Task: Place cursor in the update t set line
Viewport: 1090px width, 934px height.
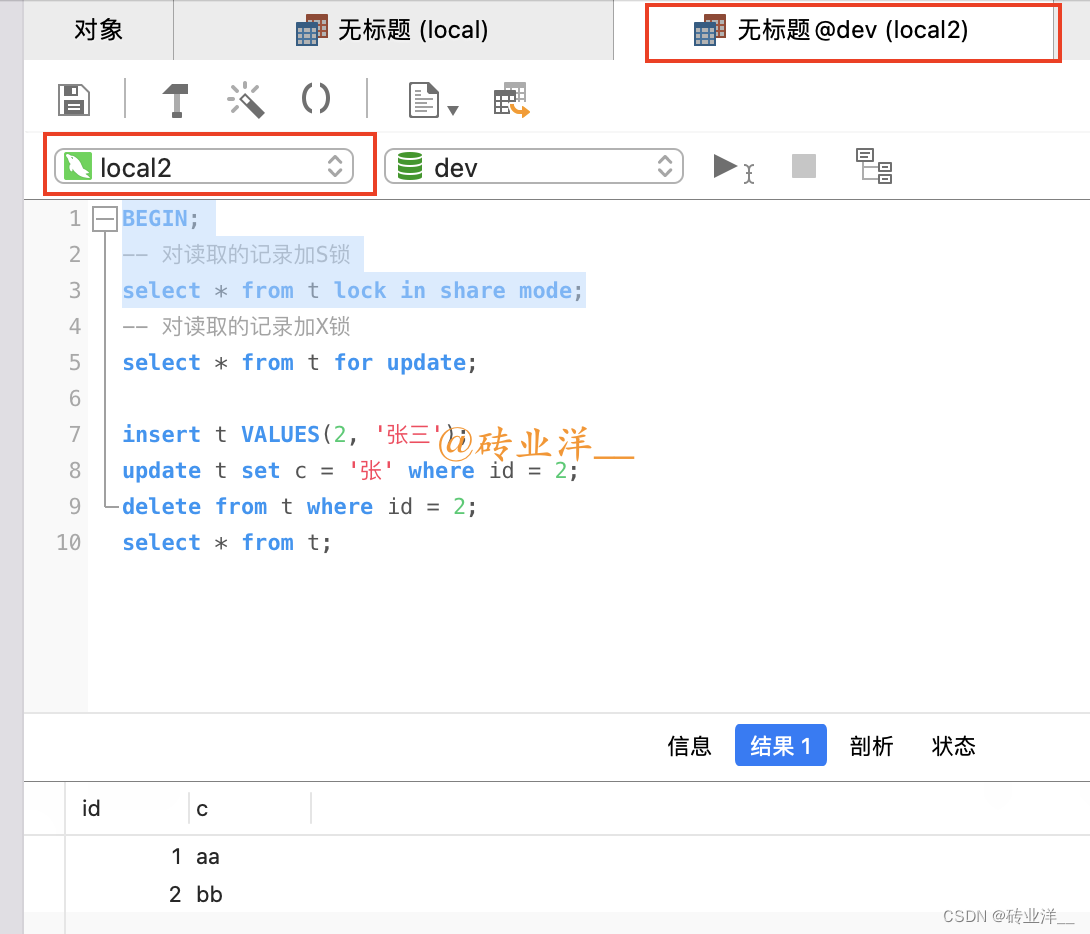Action: pos(350,470)
